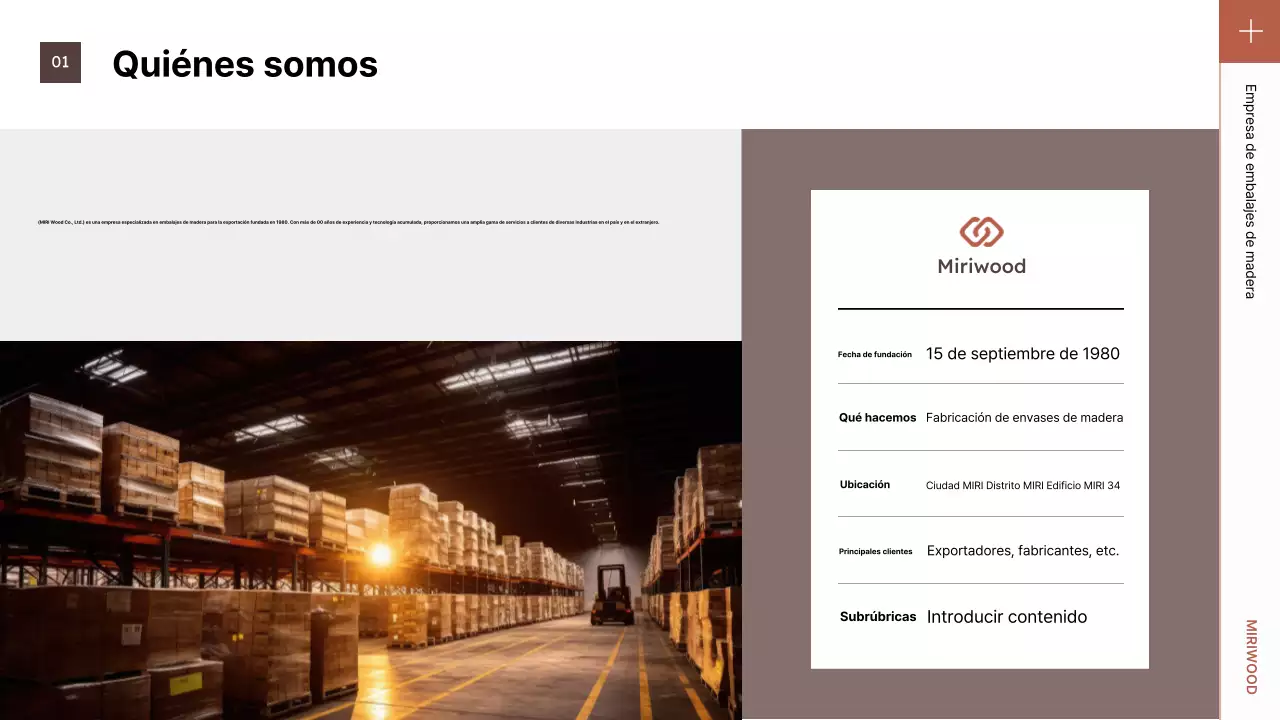Select the brown square behind the plus symbol
The height and width of the screenshot is (720, 1280).
pyautogui.click(x=1249, y=31)
